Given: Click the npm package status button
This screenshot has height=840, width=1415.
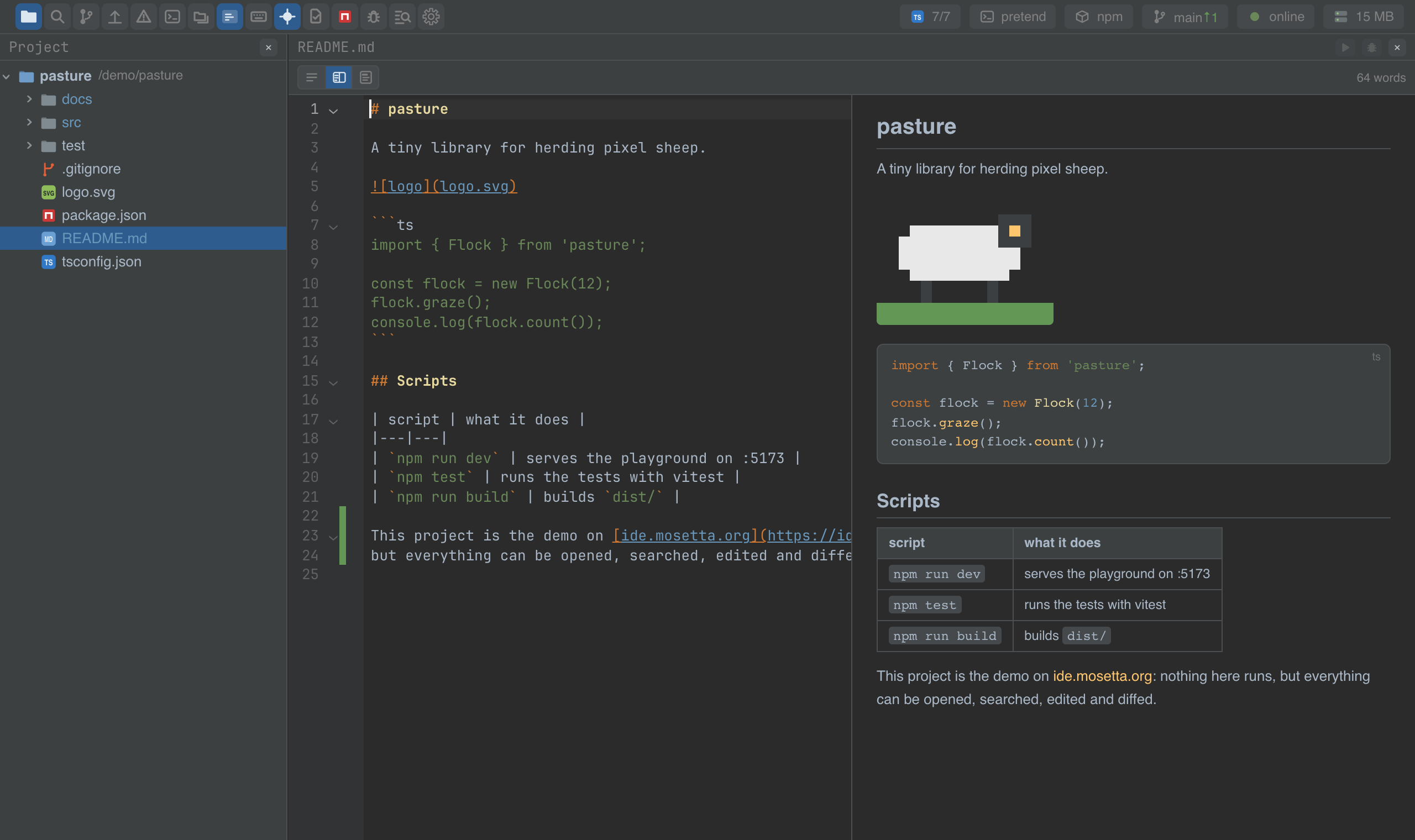Looking at the screenshot, I should click(x=1098, y=17).
